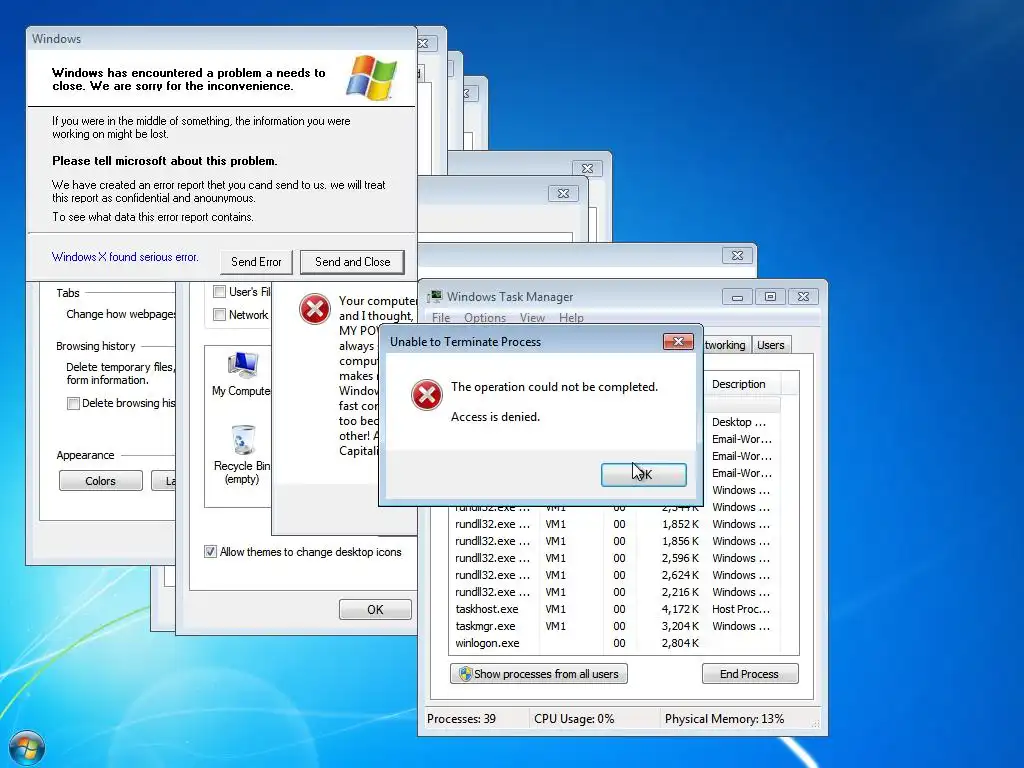The height and width of the screenshot is (768, 1024).
Task: Click the Task Manager title bar icon
Action: click(435, 297)
